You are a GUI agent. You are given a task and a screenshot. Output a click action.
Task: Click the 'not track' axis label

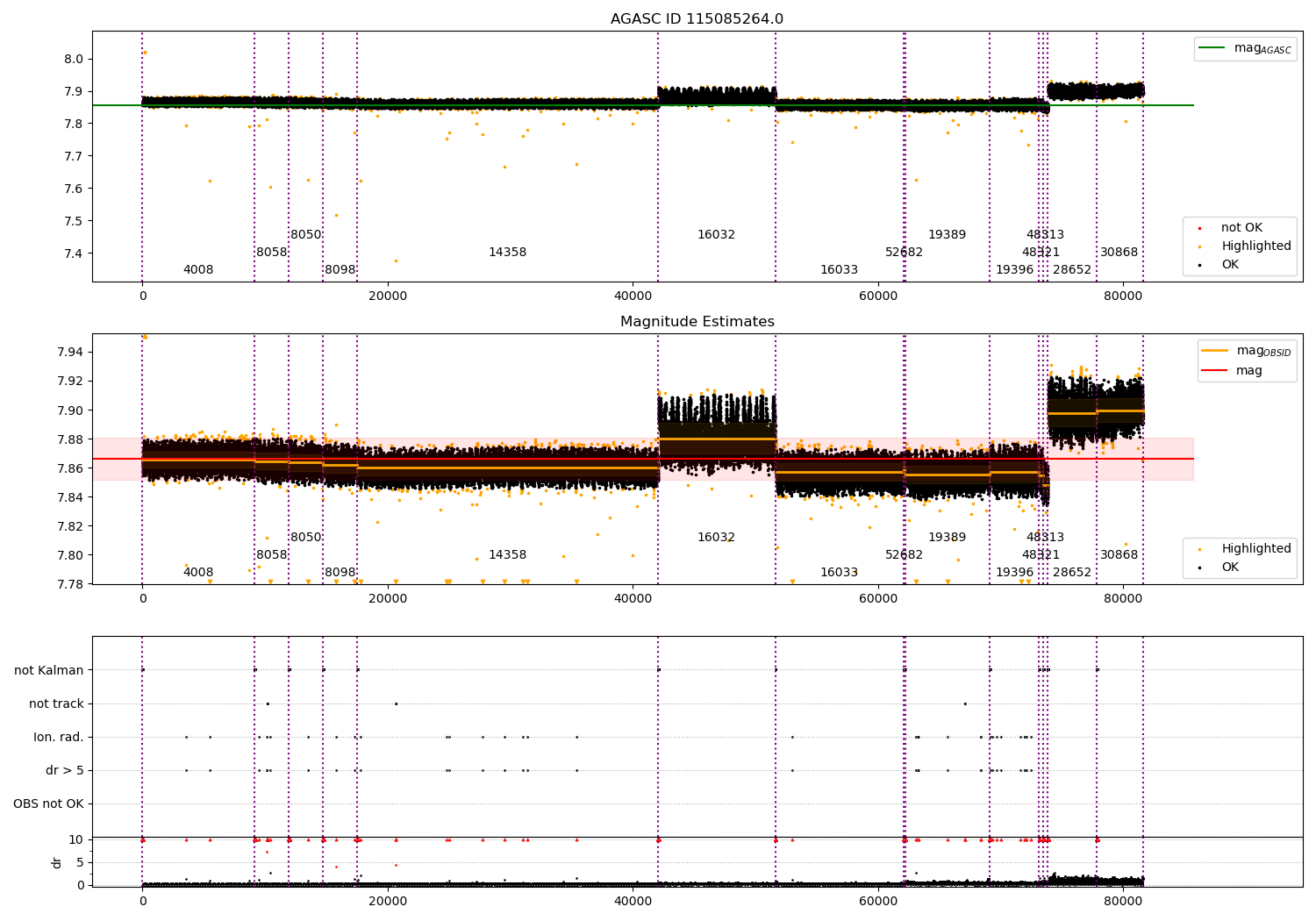click(56, 703)
